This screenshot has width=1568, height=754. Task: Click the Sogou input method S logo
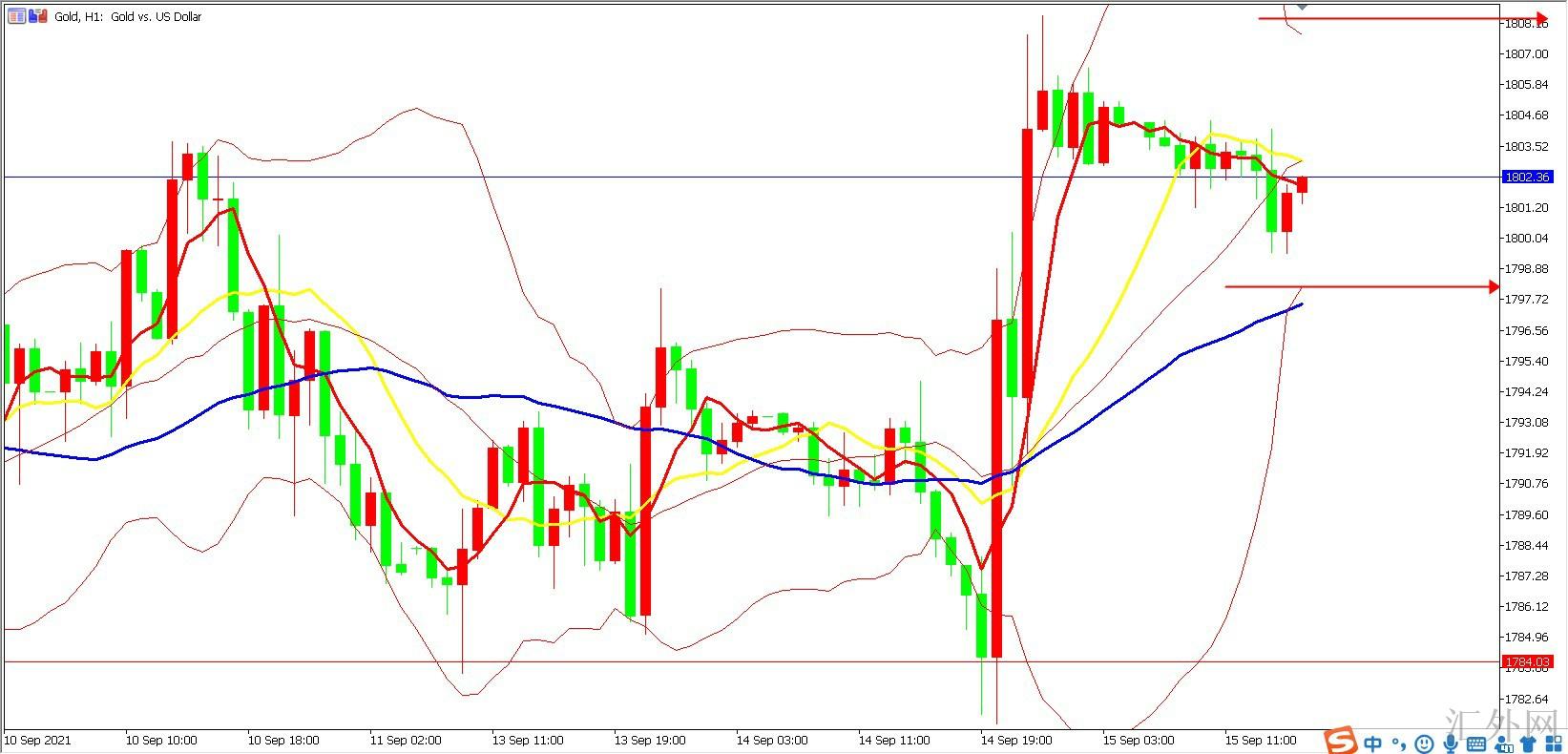click(1341, 741)
